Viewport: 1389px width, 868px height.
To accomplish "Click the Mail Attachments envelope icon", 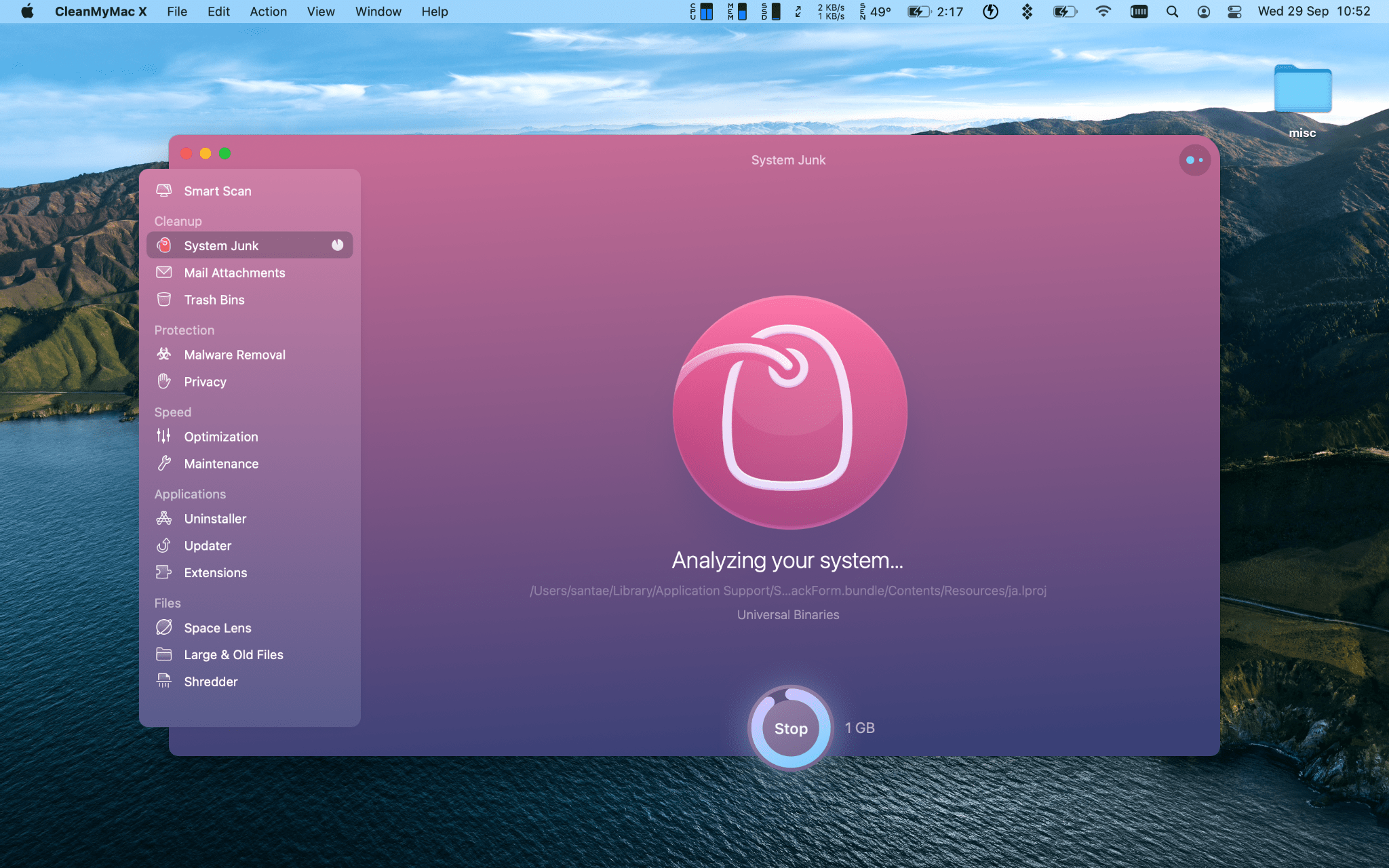I will click(164, 272).
